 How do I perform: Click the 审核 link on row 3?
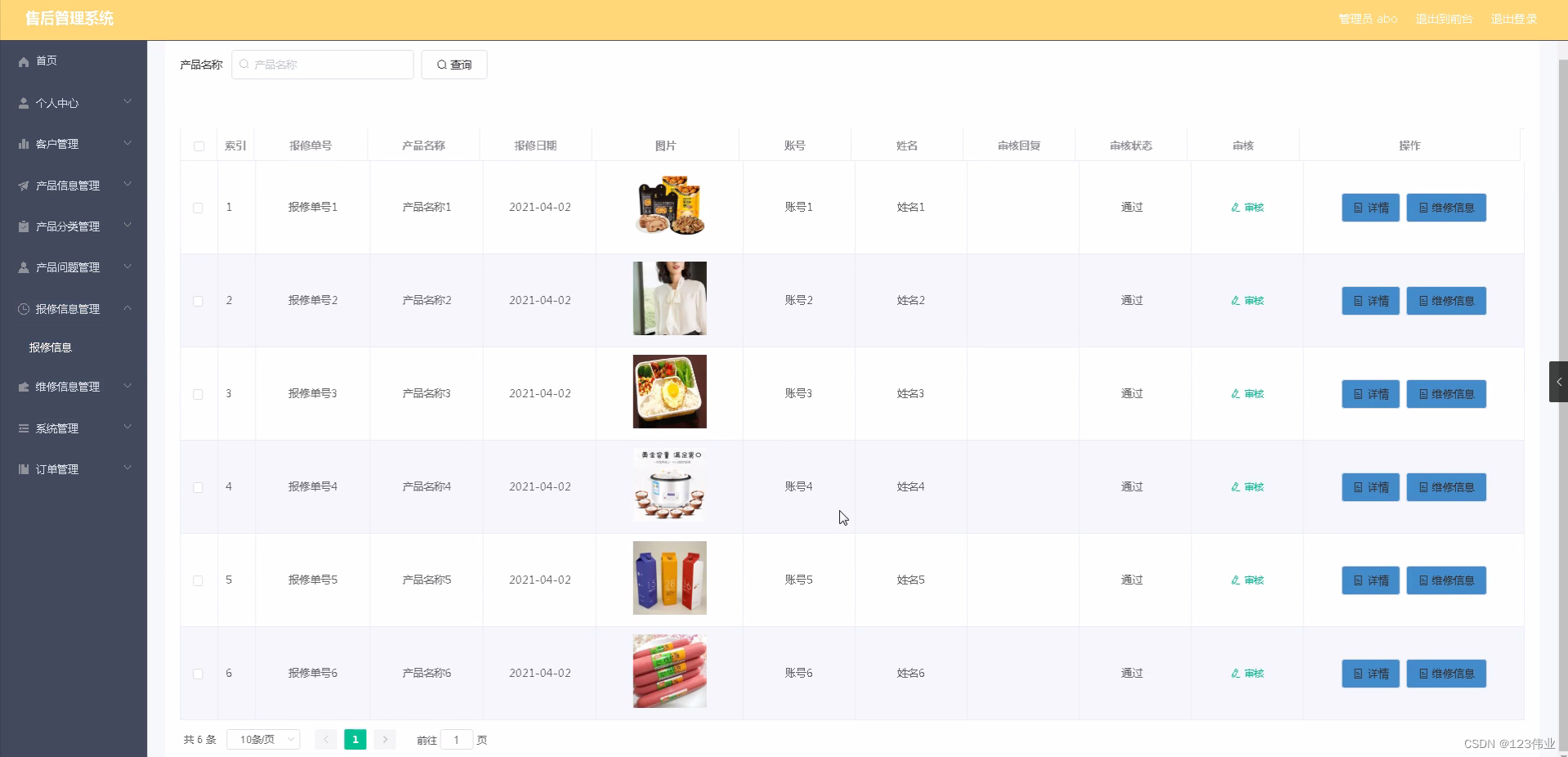1247,393
